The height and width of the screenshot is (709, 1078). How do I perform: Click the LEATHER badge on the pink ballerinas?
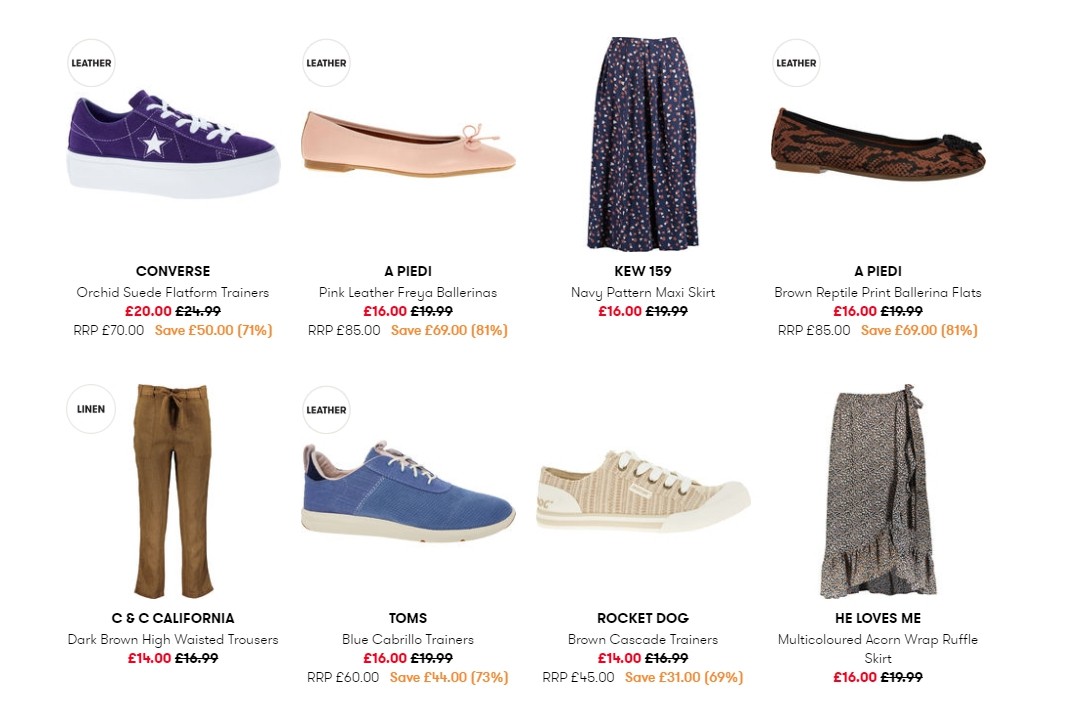[x=326, y=62]
